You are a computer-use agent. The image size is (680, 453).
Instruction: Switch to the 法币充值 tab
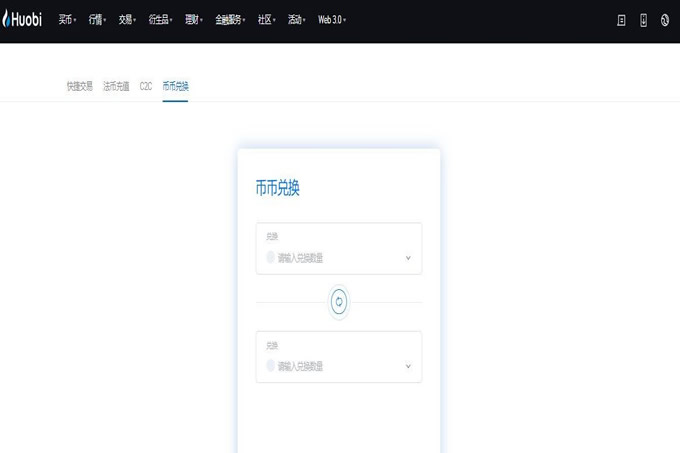click(x=116, y=86)
